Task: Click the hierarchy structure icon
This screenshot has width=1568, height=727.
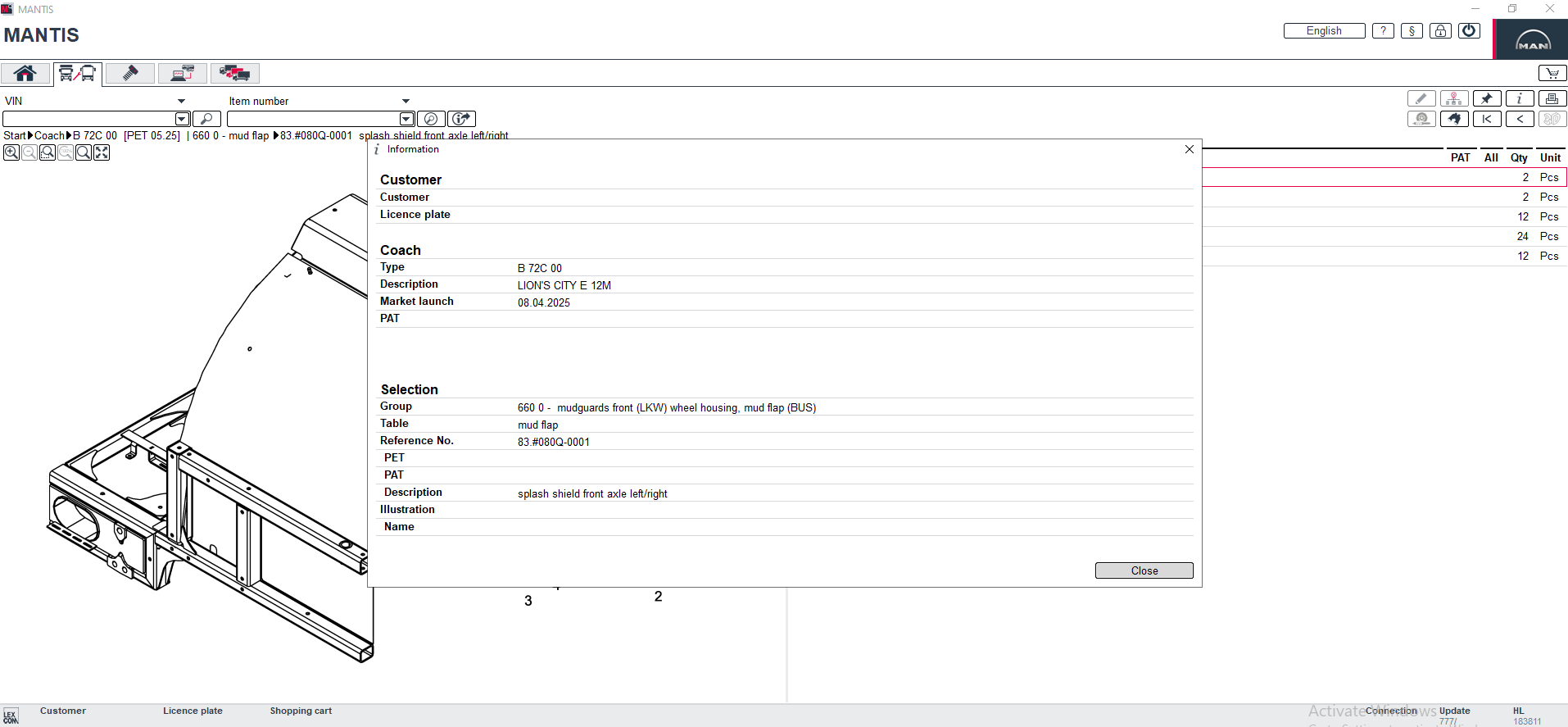Action: click(x=1454, y=98)
